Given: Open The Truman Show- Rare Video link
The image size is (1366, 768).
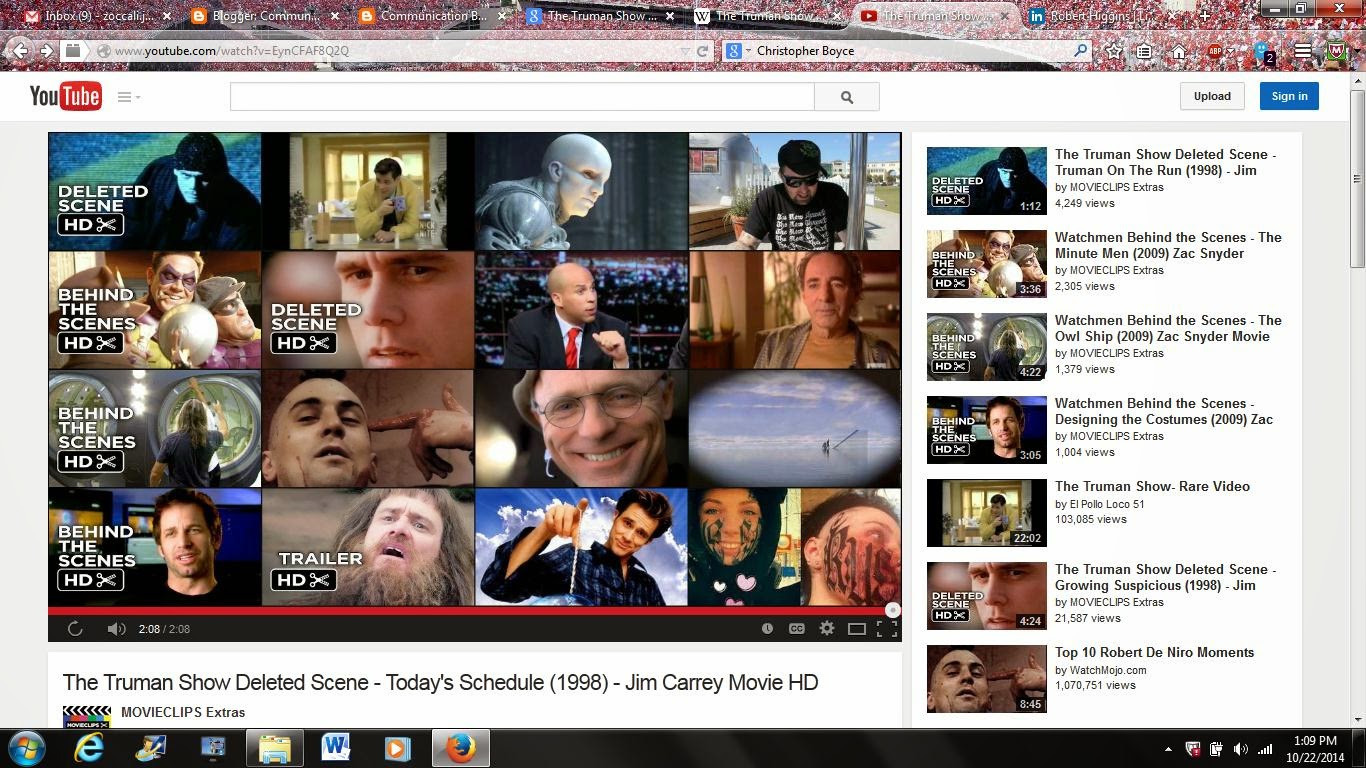Looking at the screenshot, I should coord(1152,486).
